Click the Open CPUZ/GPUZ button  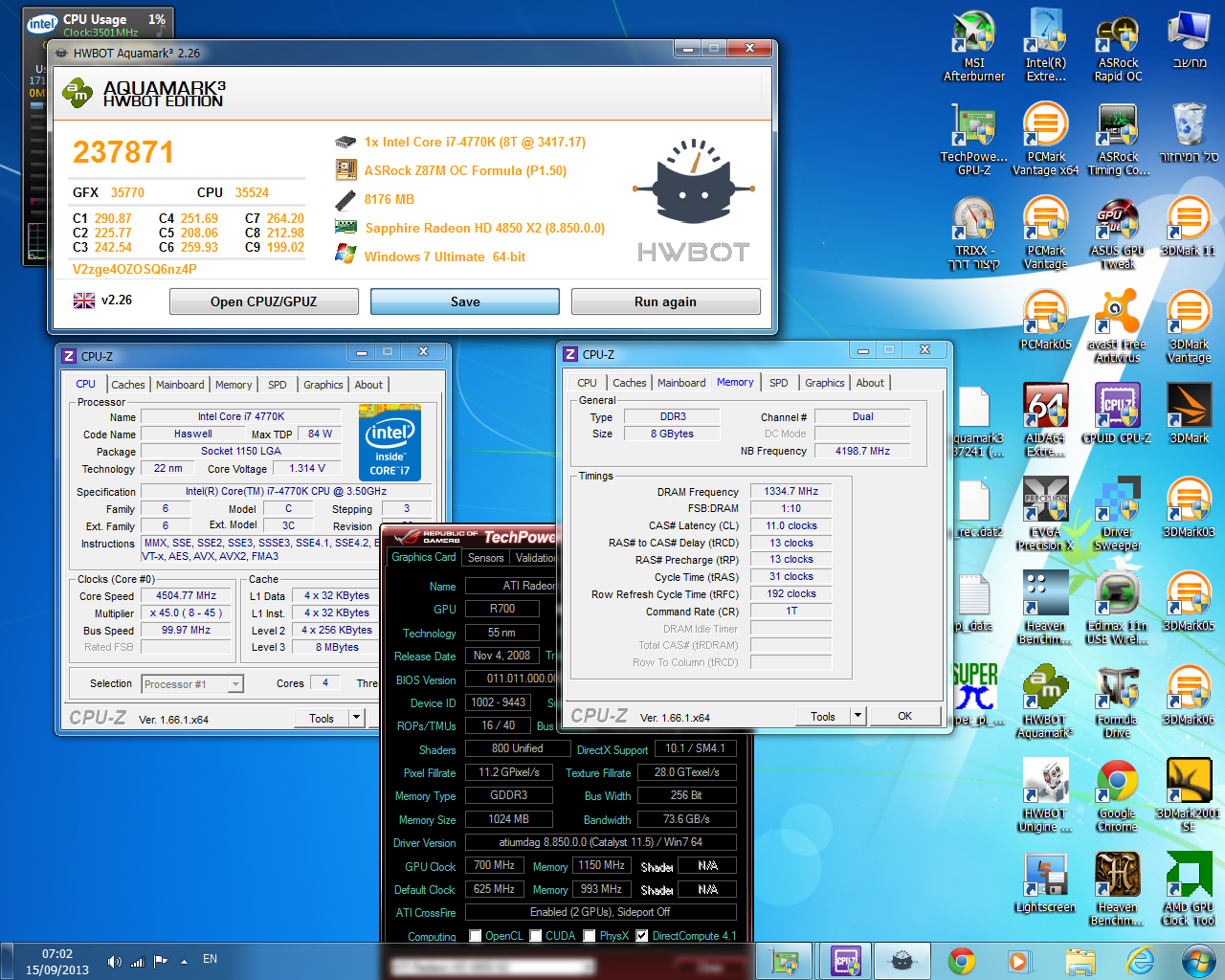click(x=264, y=301)
